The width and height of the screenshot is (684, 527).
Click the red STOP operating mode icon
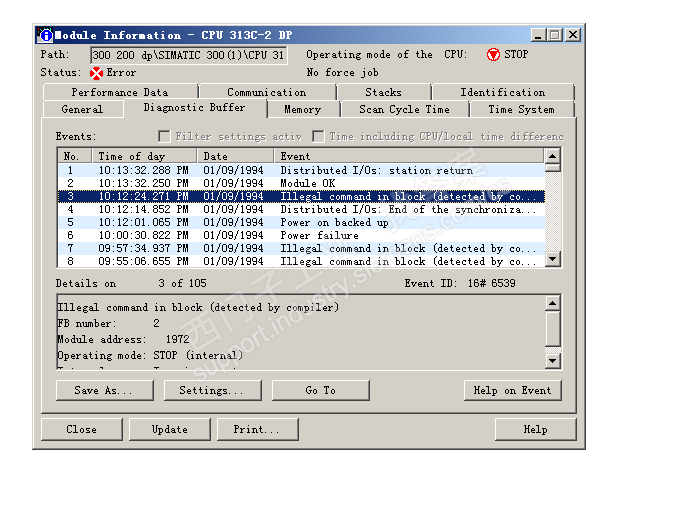click(493, 55)
